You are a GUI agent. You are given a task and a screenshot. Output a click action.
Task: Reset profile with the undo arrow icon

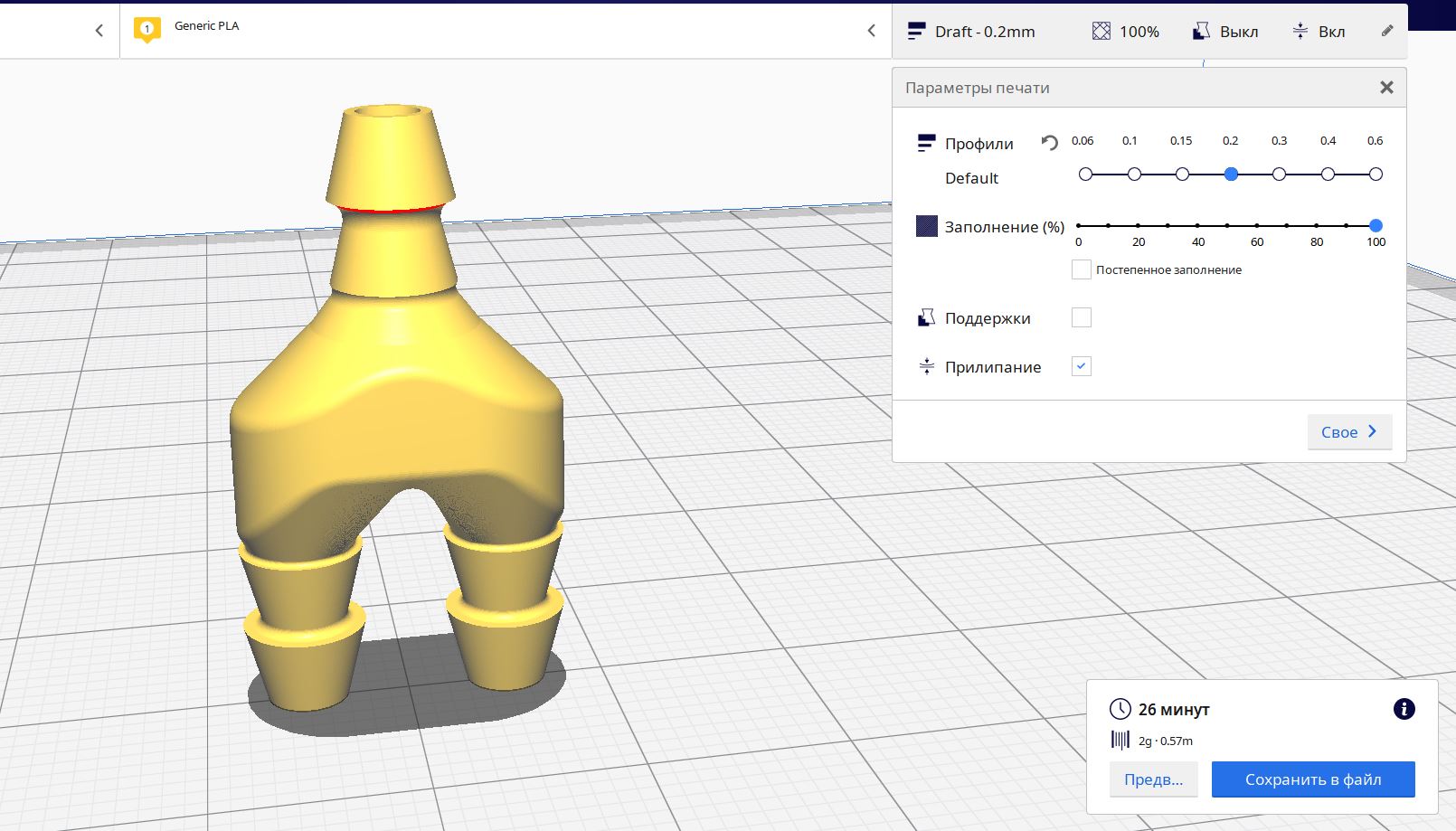click(1049, 143)
